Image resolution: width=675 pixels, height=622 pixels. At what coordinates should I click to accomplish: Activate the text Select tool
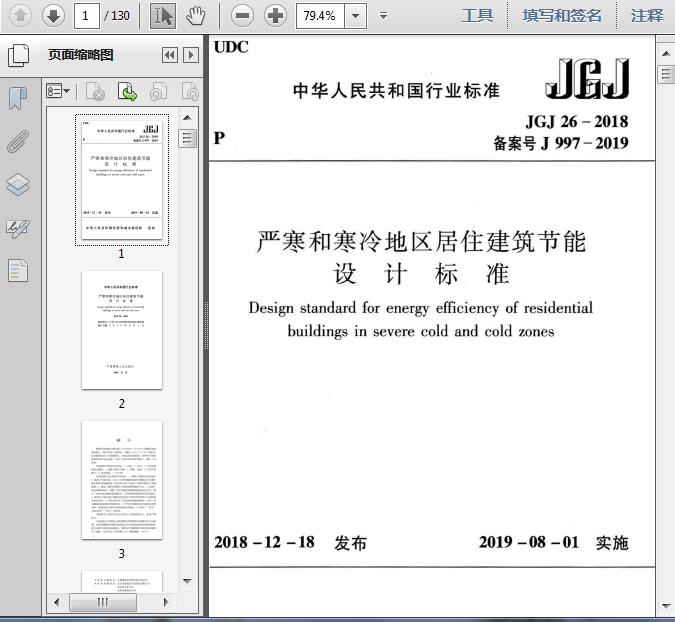pyautogui.click(x=163, y=15)
